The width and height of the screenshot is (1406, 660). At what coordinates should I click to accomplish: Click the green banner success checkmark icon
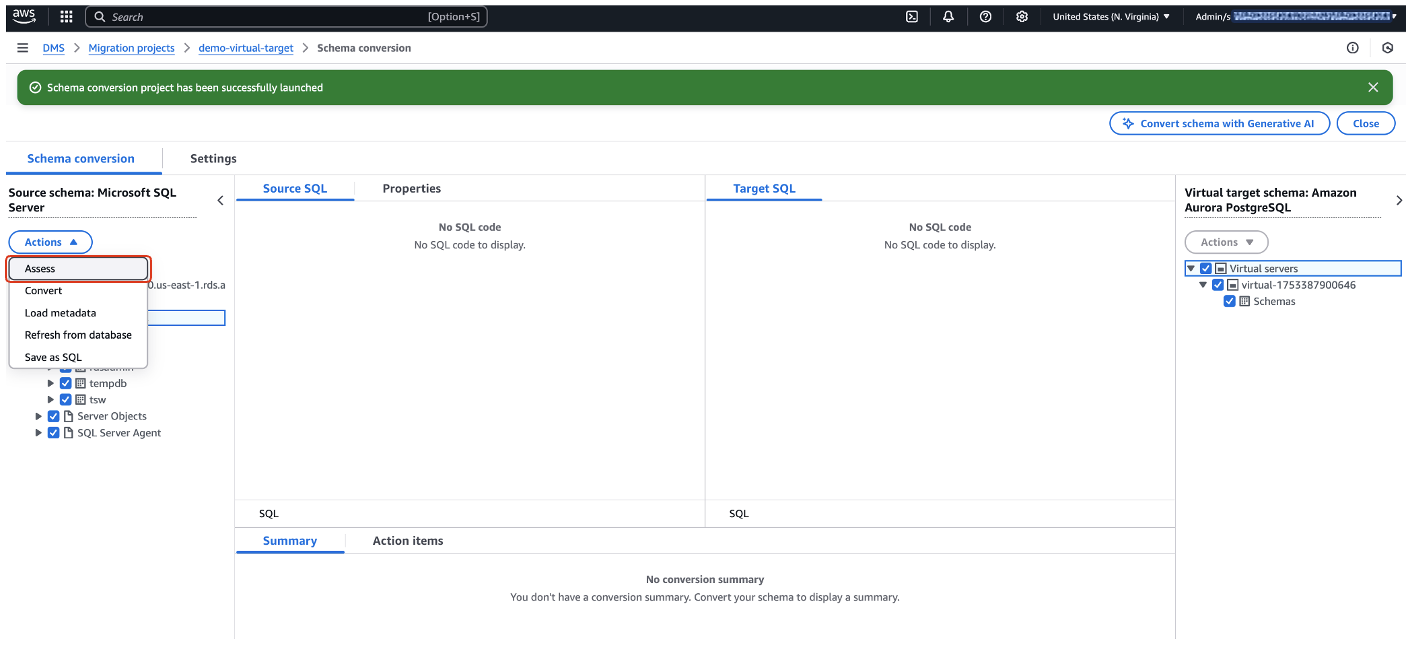click(35, 88)
